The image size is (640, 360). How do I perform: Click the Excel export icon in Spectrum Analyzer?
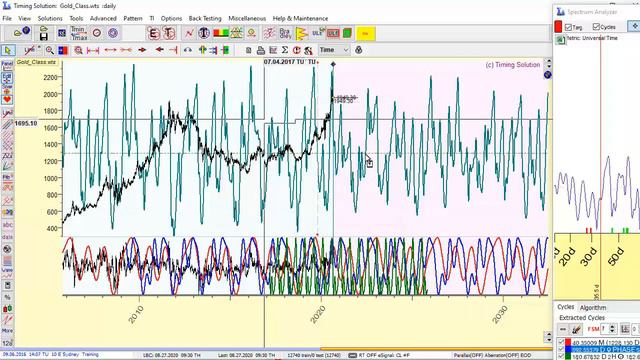tap(560, 40)
